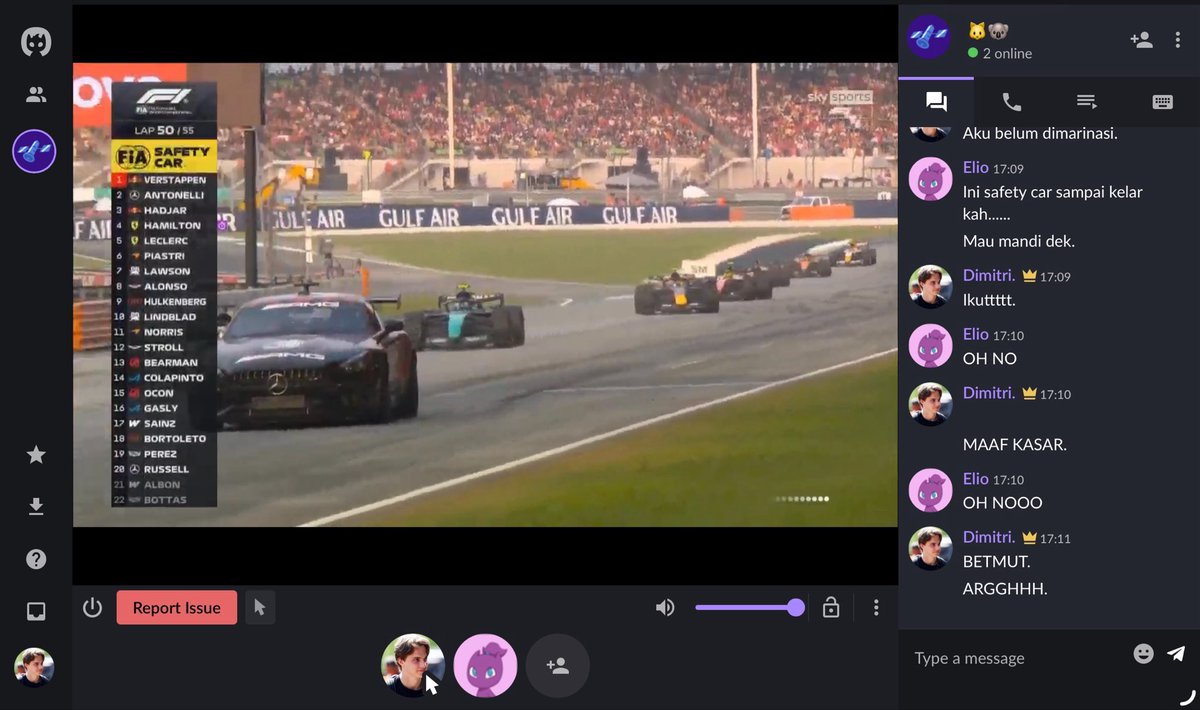1200x710 pixels.
Task: Open the starred favorites icon
Action: [x=36, y=455]
